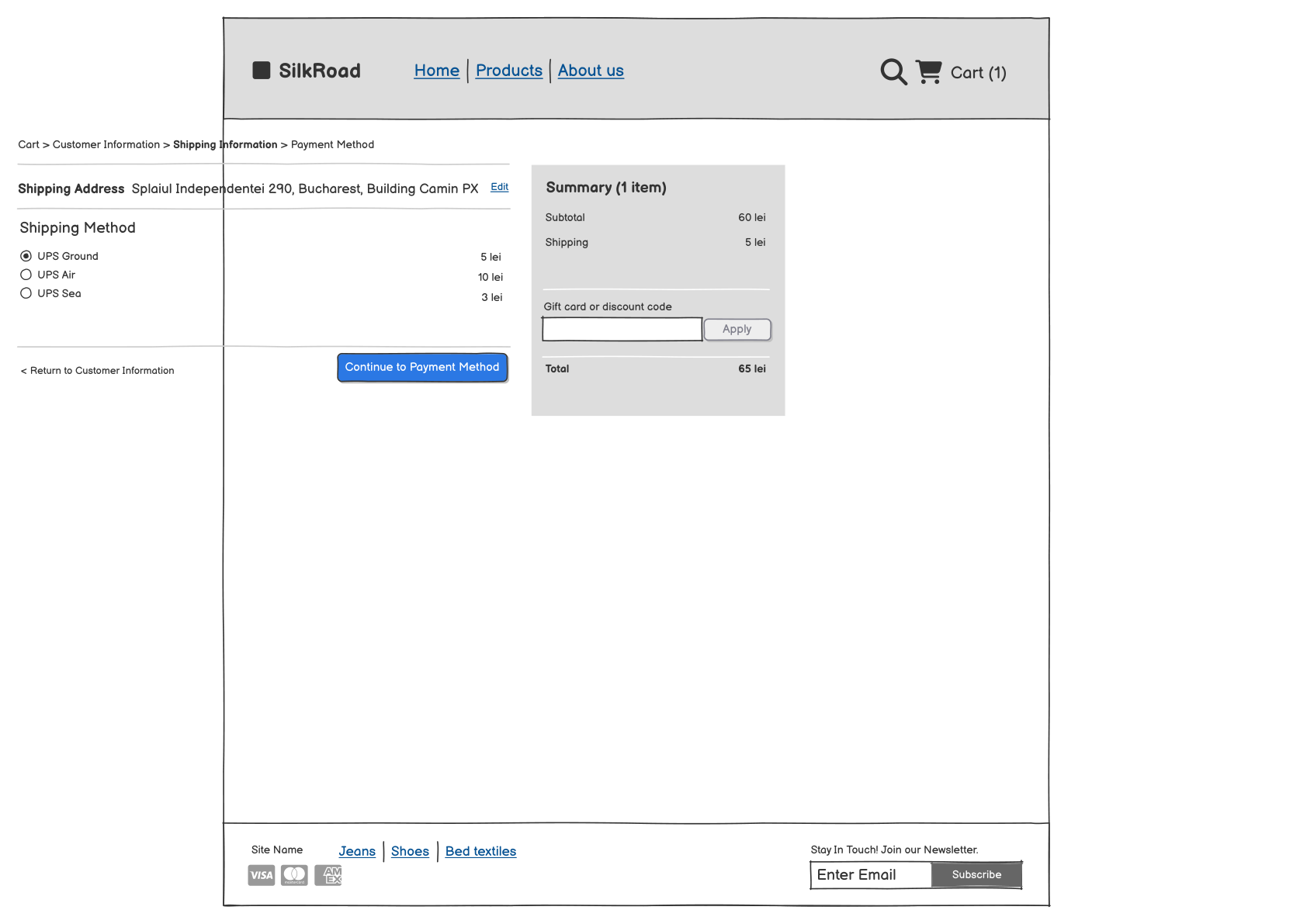This screenshot has height=924, width=1307.
Task: Click Continue to Payment Method
Action: coord(422,367)
